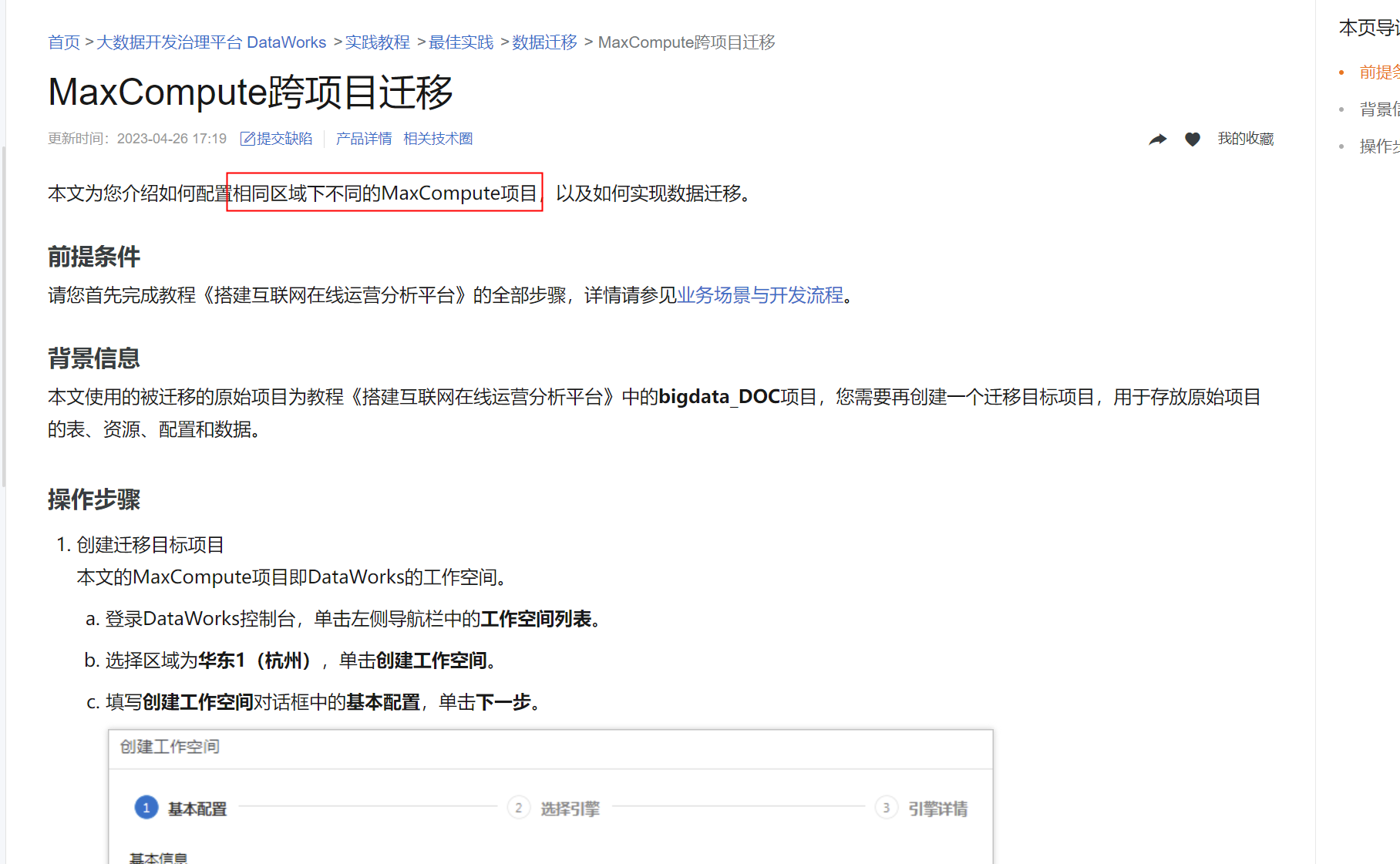
Task: Click the step text 创建迁移目标项目
Action: point(150,545)
